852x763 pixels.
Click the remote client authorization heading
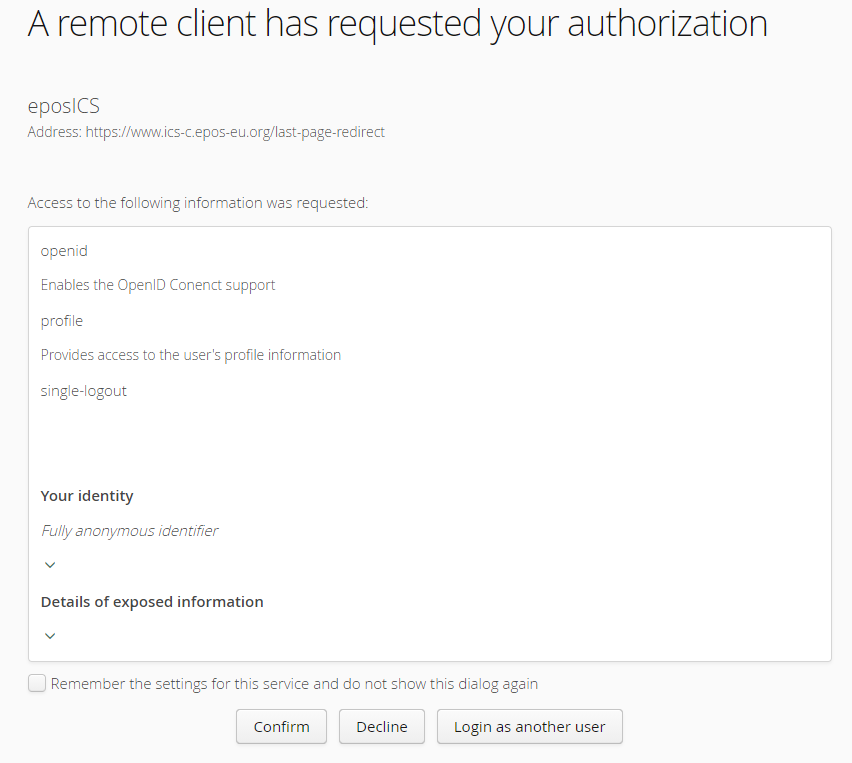(398, 24)
